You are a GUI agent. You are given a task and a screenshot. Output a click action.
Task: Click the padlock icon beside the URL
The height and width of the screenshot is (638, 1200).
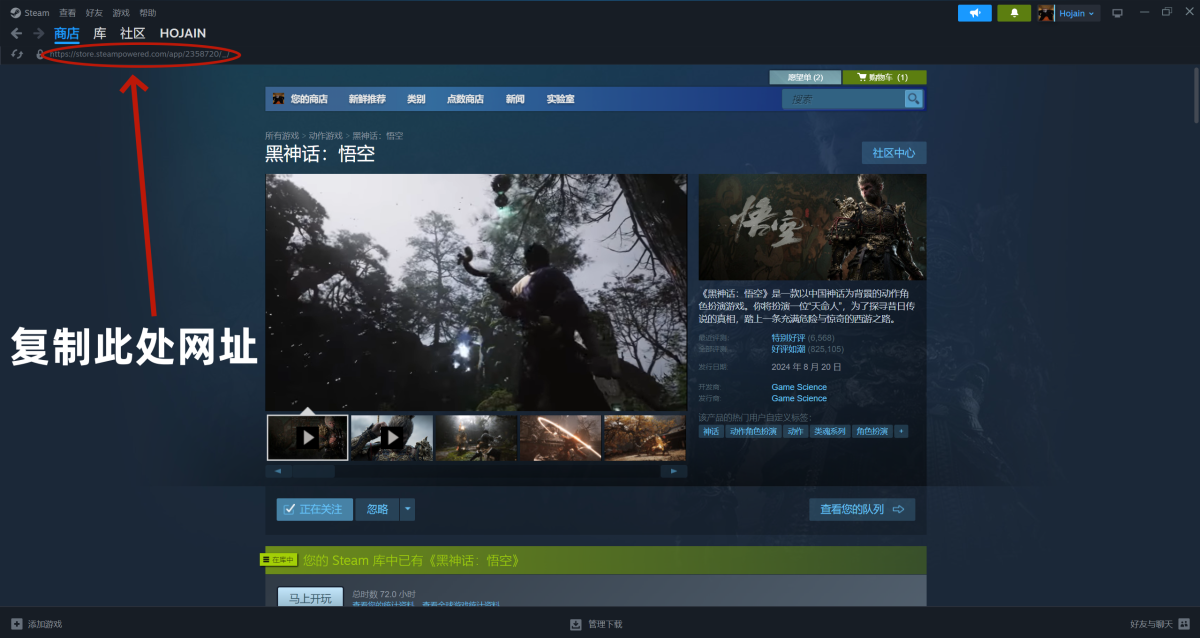40,54
